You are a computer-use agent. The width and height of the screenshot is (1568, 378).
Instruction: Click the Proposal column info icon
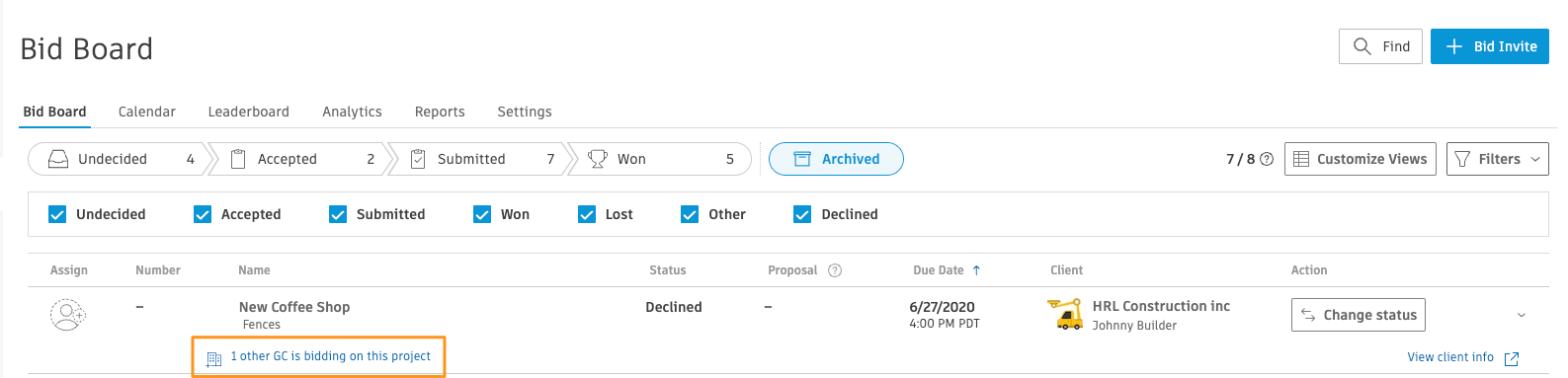coord(835,270)
